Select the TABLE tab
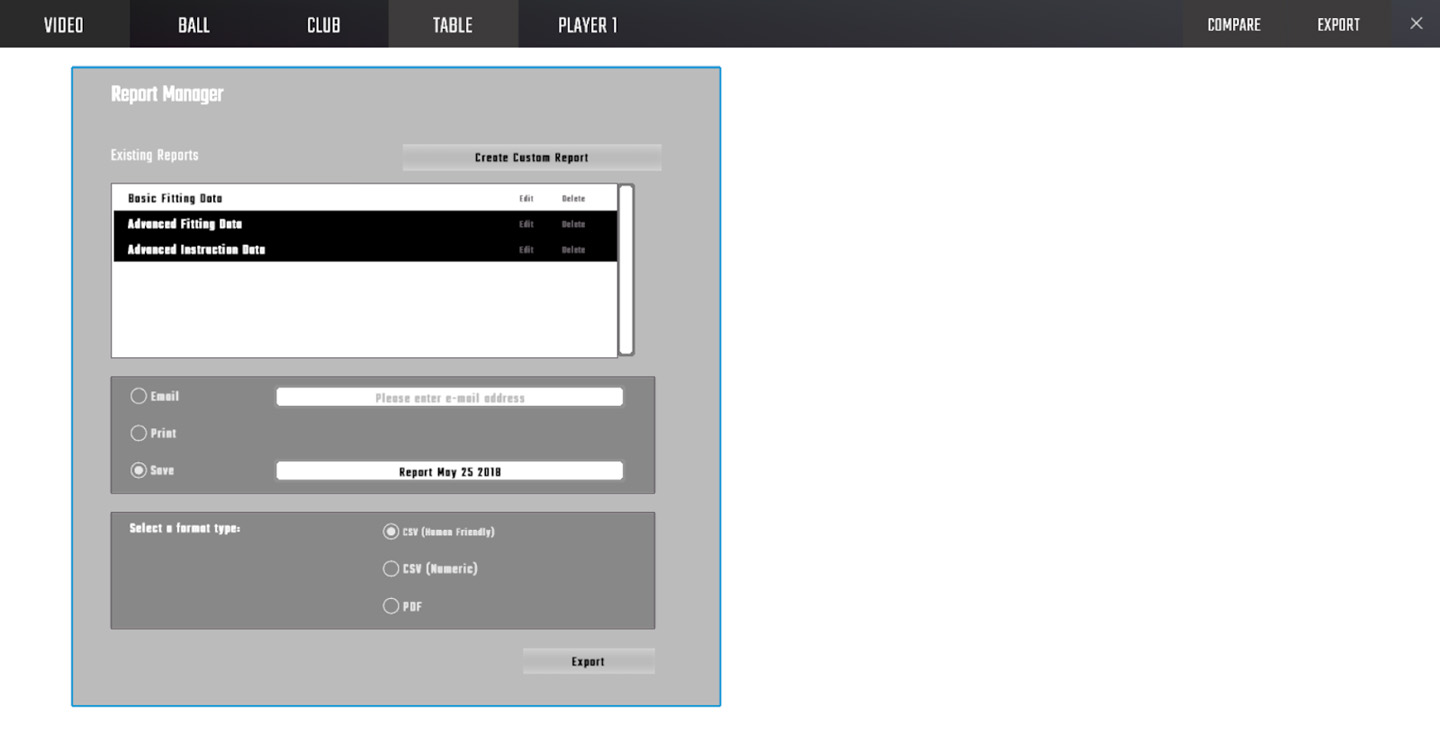The height and width of the screenshot is (743, 1440). [x=453, y=24]
